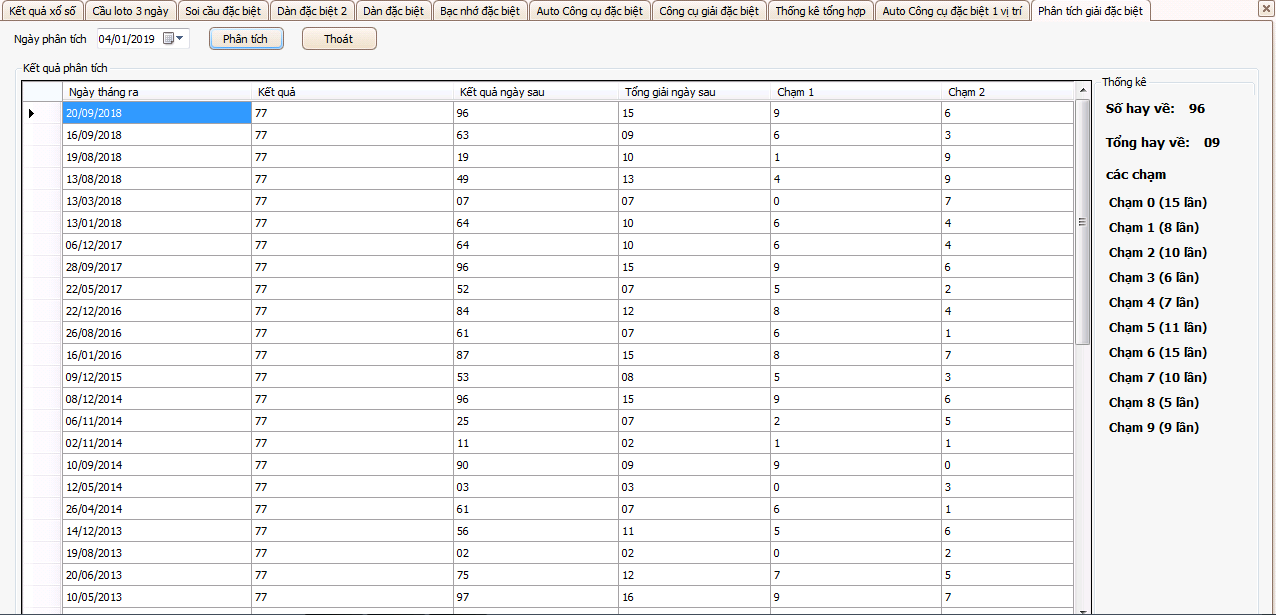Viewport: 1276px width, 615px height.
Task: Click the Tổng giải ngày sau column header
Action: (694, 92)
